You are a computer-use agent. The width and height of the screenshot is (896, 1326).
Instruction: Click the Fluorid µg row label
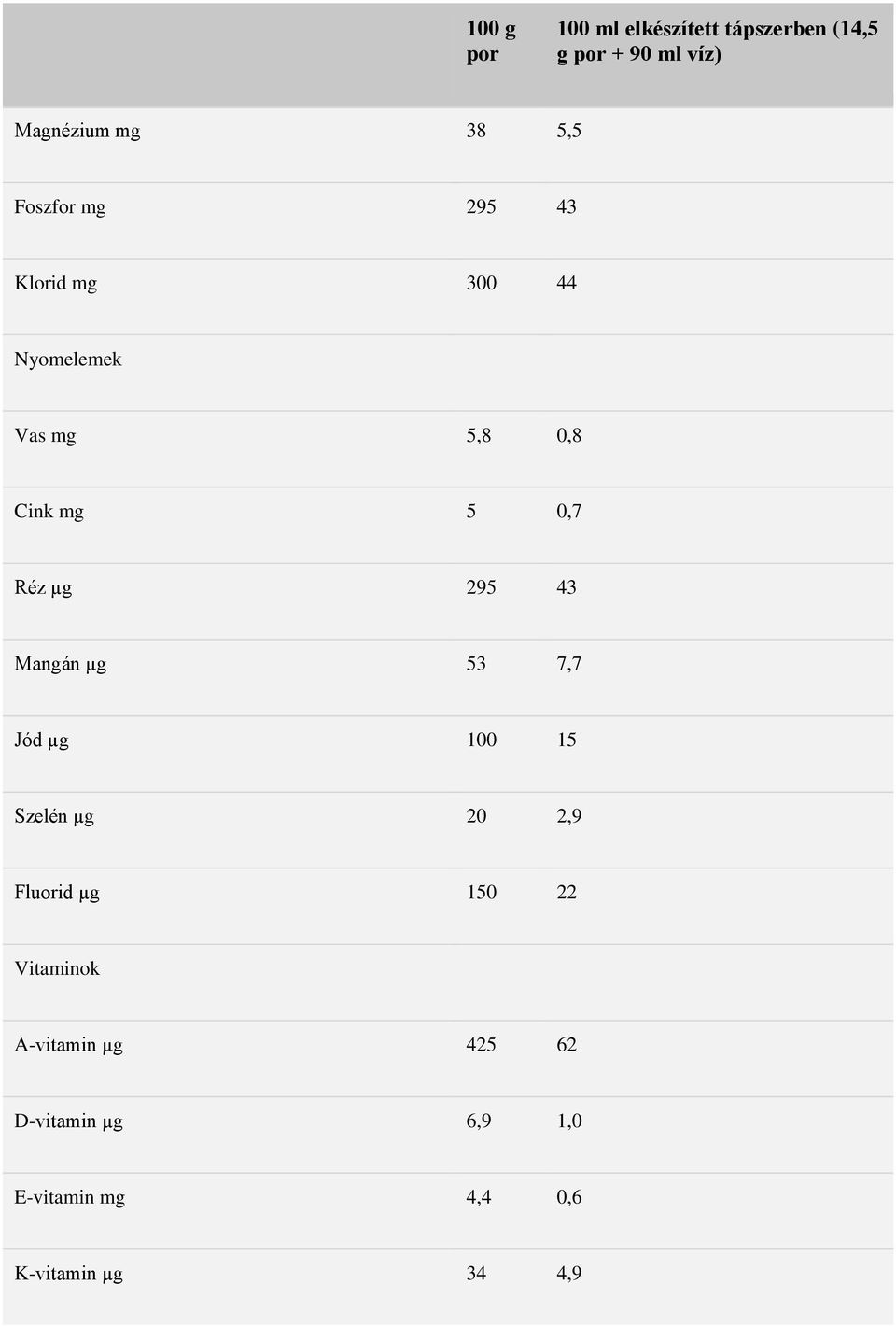[57, 893]
